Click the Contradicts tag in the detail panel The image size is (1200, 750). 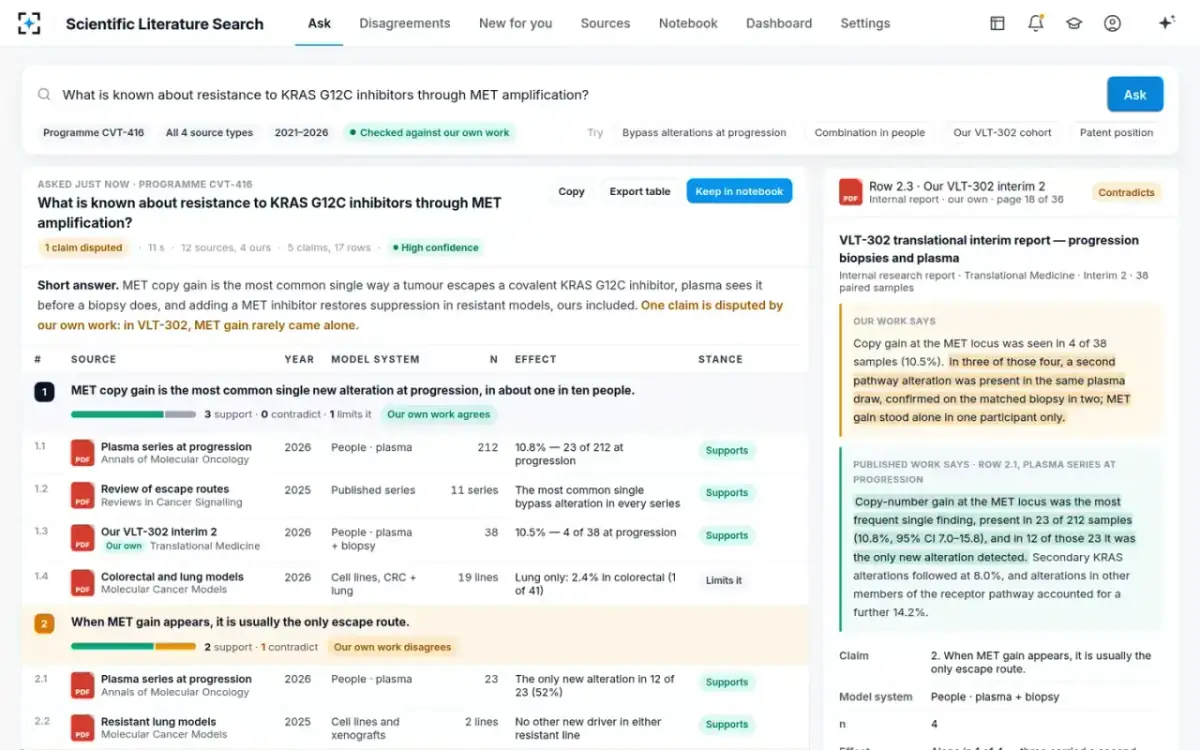click(x=1126, y=192)
